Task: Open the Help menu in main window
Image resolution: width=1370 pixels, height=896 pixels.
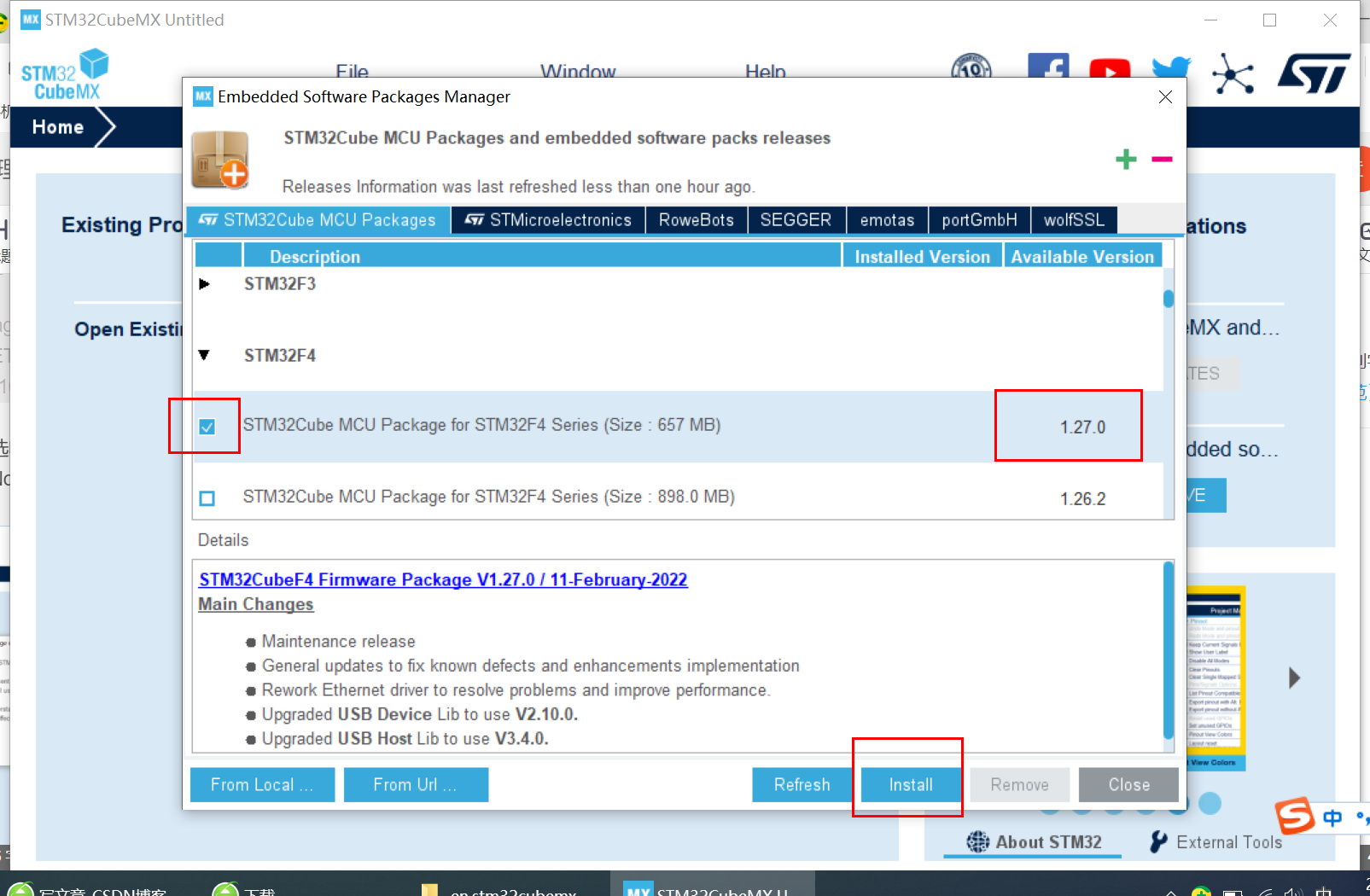Action: pos(765,71)
